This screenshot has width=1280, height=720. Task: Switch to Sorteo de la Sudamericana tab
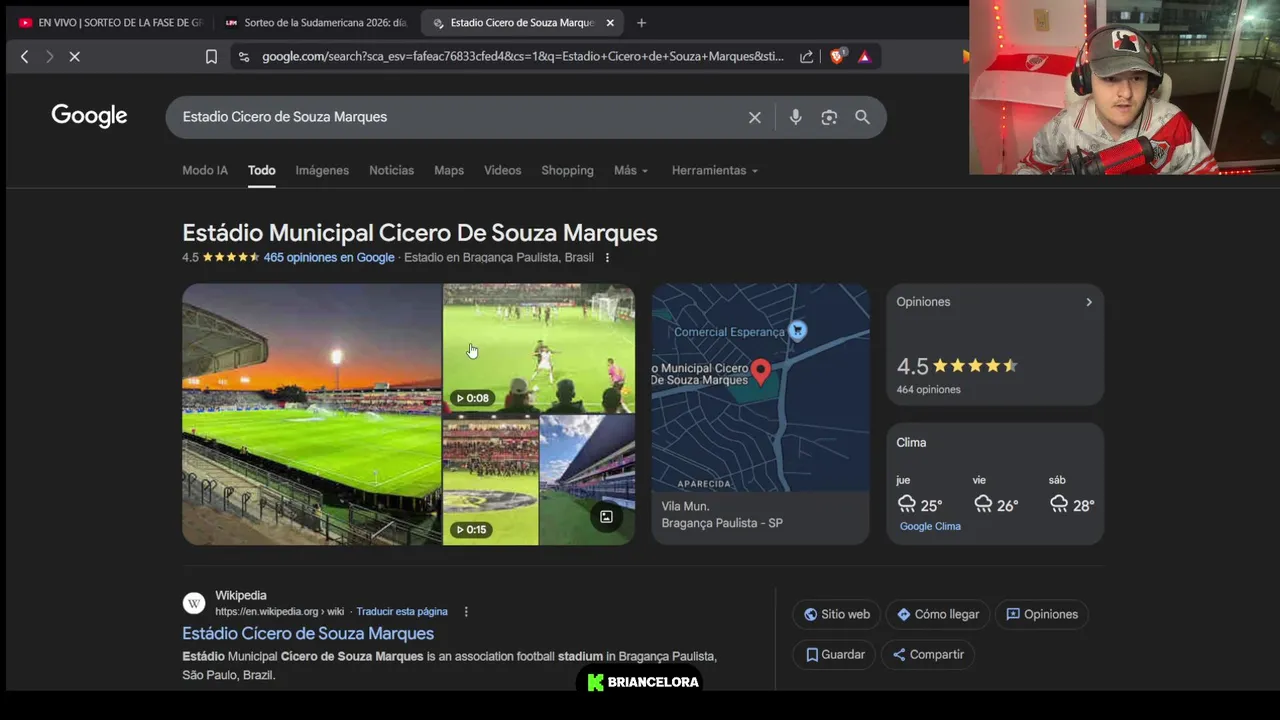[315, 22]
